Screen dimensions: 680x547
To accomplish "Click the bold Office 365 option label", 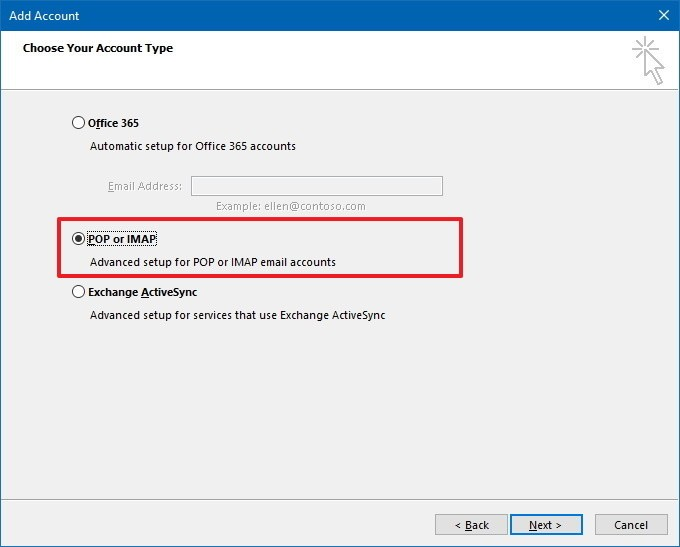I will pos(113,123).
